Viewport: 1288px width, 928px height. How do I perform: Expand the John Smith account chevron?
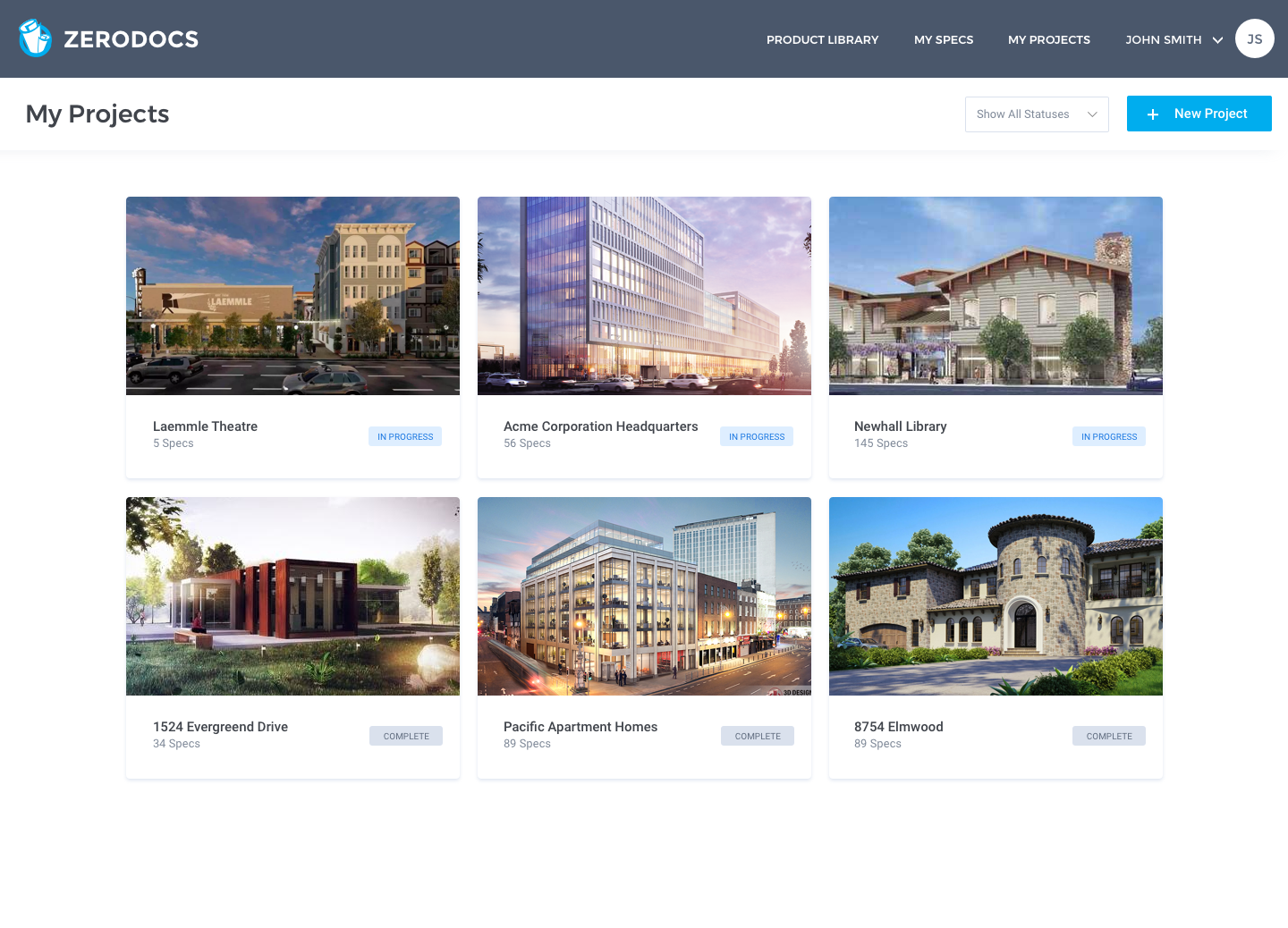pos(1217,39)
